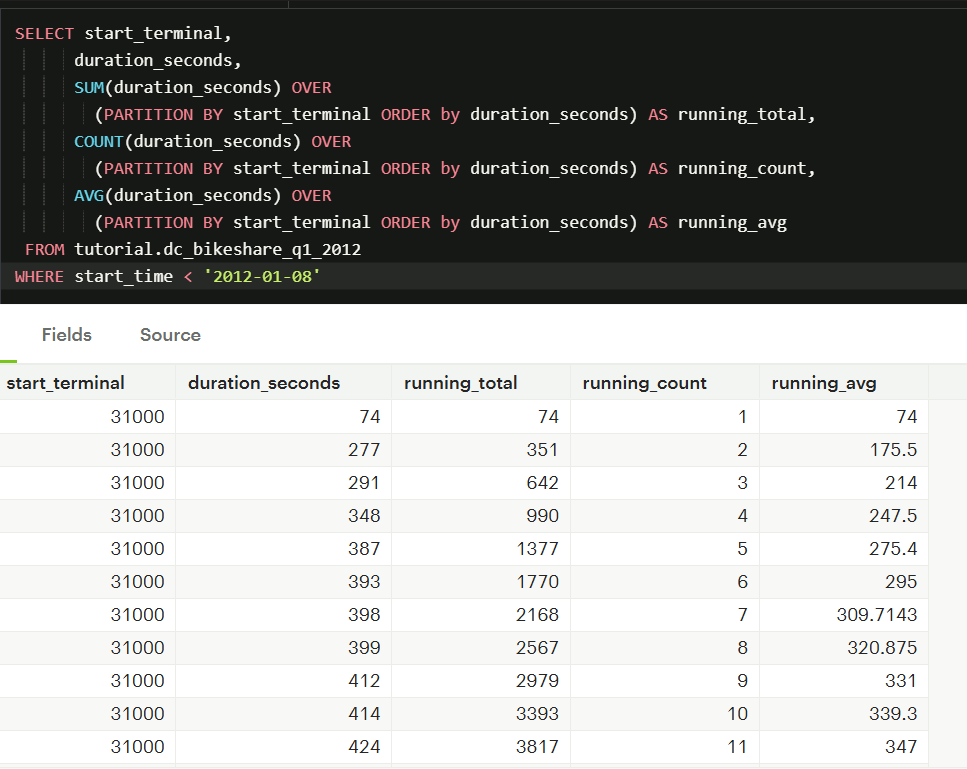Open the Fields tab

[67, 335]
